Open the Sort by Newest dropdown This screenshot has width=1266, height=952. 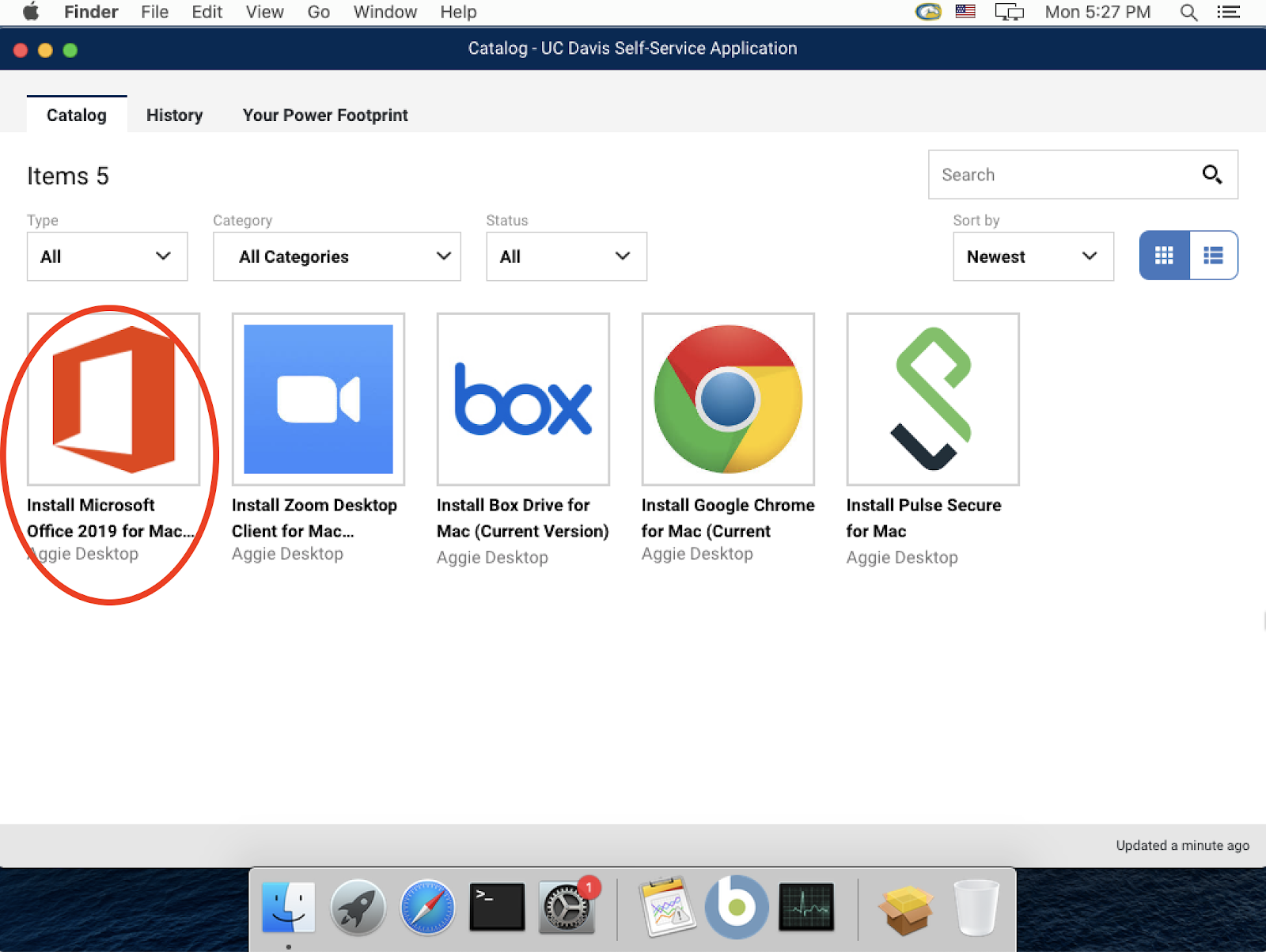(1033, 256)
